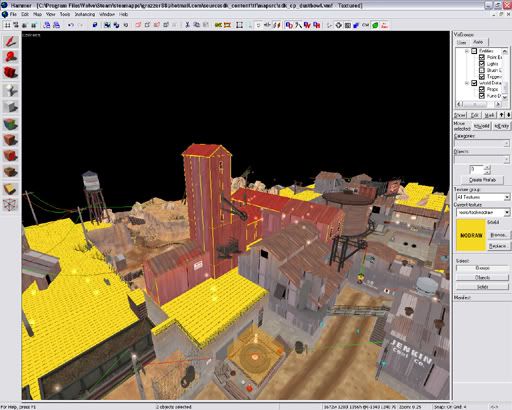The height and width of the screenshot is (410, 512).
Task: Click the Redo toolbar icon
Action: click(x=80, y=25)
